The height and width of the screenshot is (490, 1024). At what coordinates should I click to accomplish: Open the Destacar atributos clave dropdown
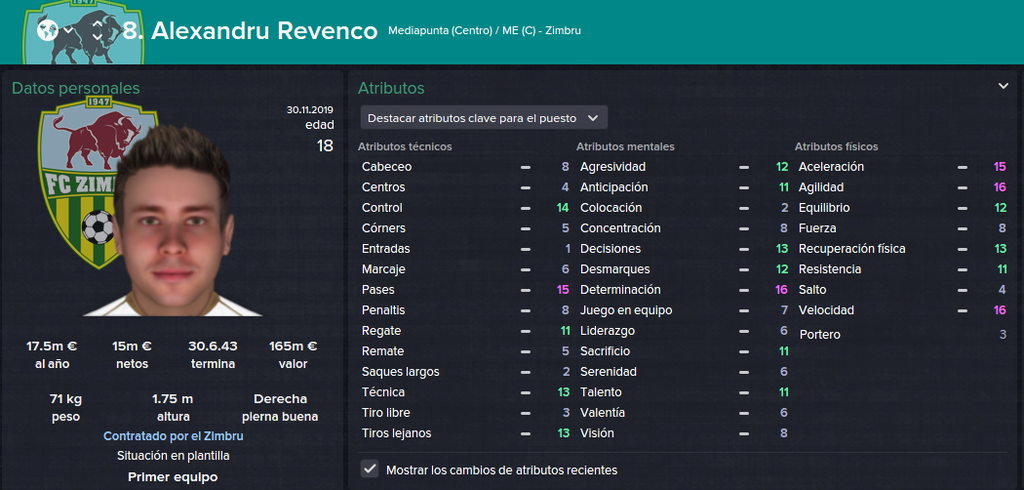point(484,118)
